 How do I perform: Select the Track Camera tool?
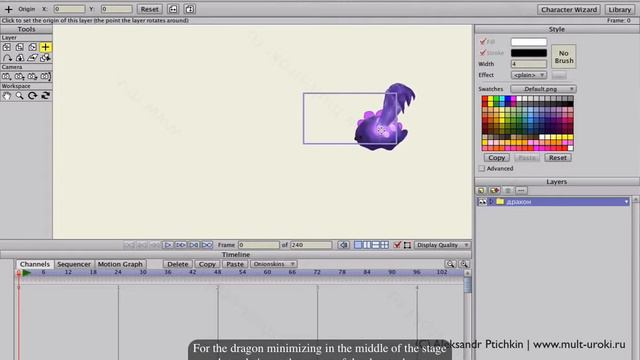tap(7, 76)
